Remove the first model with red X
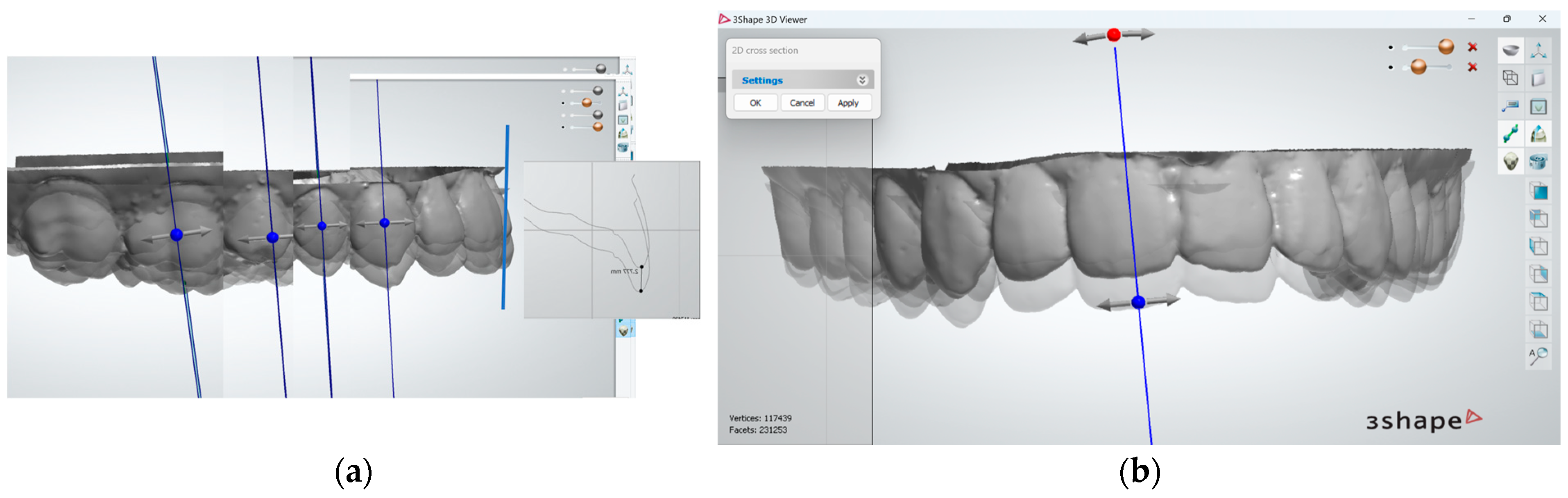 coord(1473,47)
